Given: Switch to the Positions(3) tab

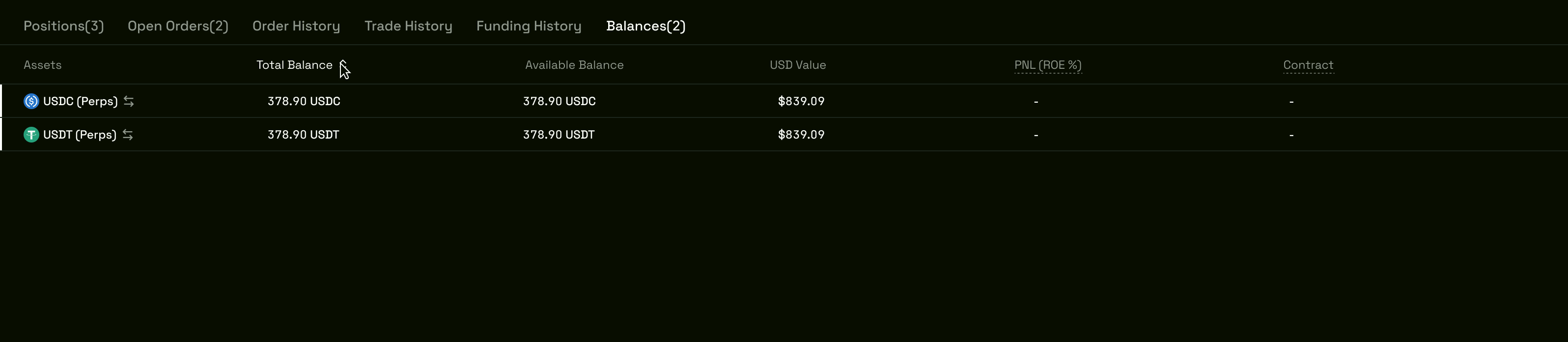Looking at the screenshot, I should [63, 26].
